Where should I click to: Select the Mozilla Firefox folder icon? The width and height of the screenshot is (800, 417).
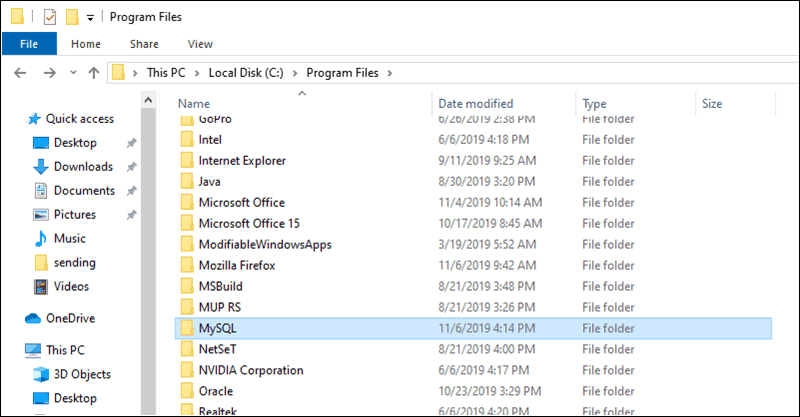point(187,265)
